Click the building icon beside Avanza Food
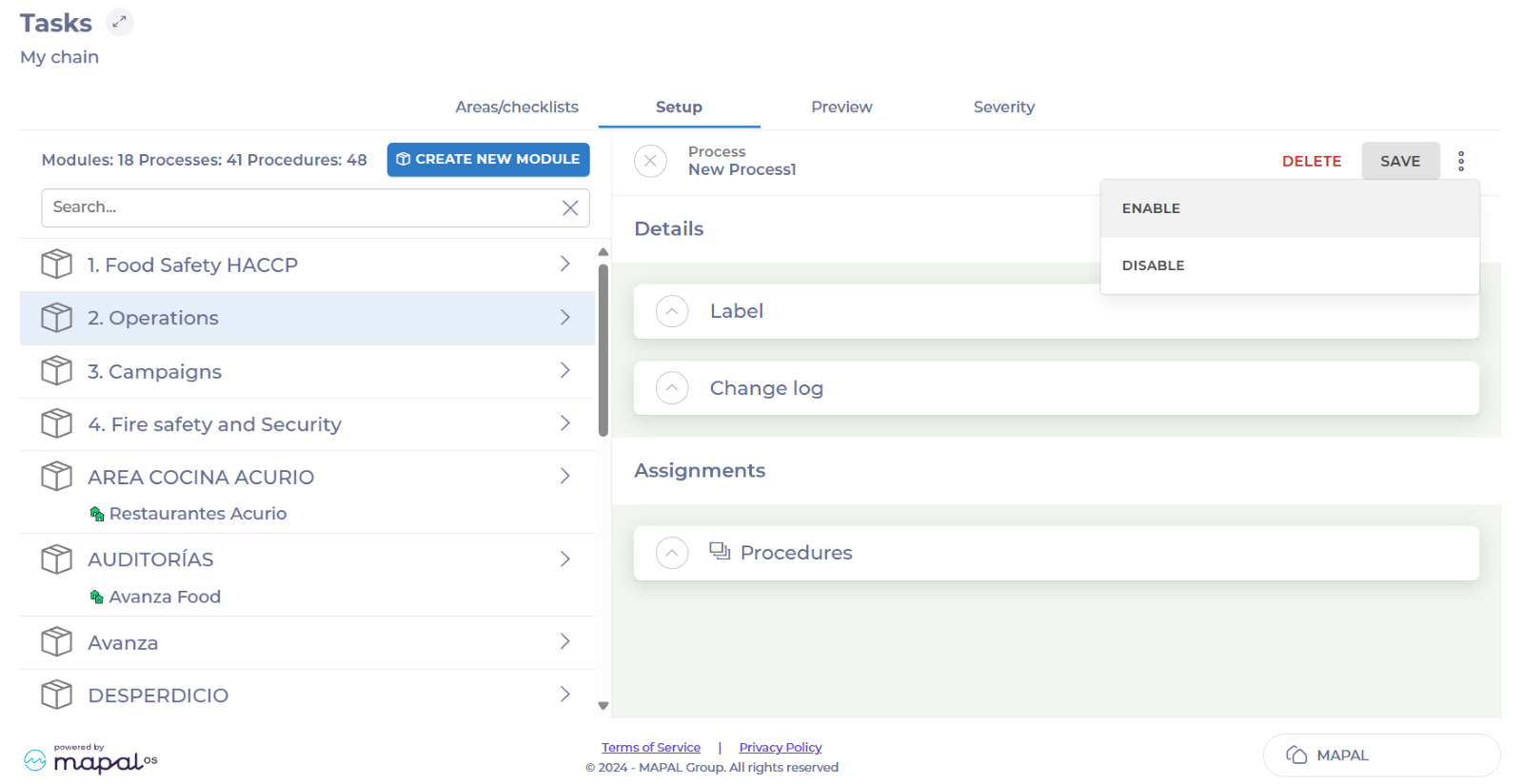 pyautogui.click(x=96, y=597)
